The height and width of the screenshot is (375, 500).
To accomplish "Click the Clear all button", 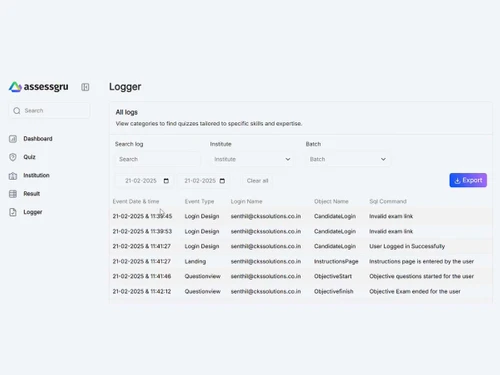I will pyautogui.click(x=257, y=181).
